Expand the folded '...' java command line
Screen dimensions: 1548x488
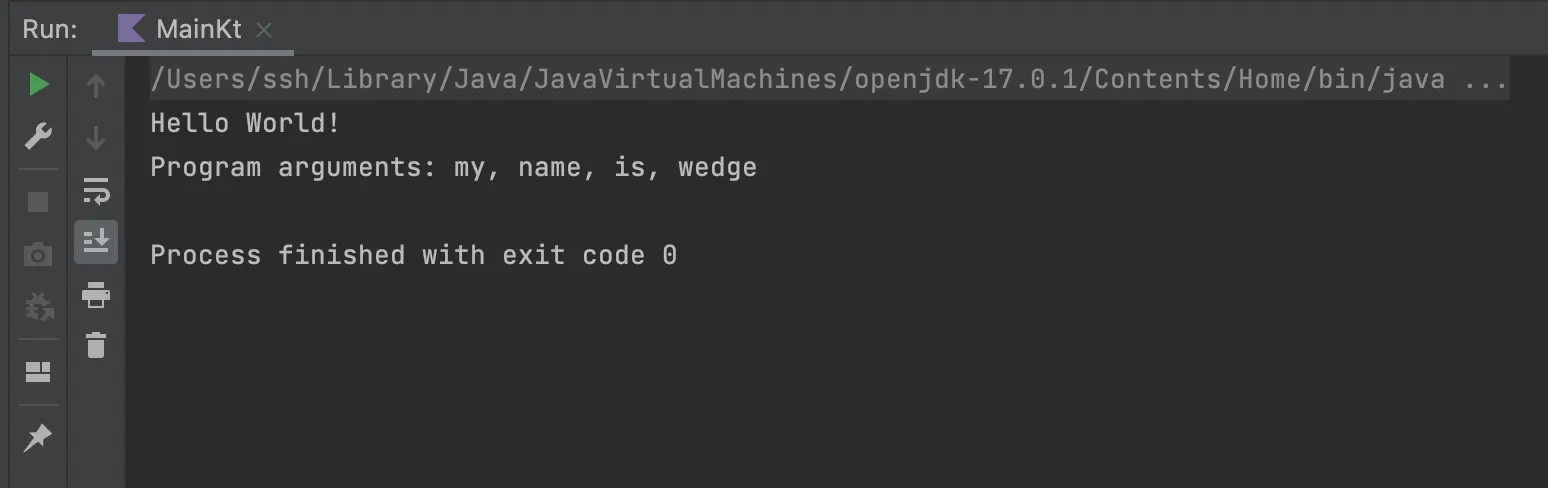pyautogui.click(x=1486, y=79)
